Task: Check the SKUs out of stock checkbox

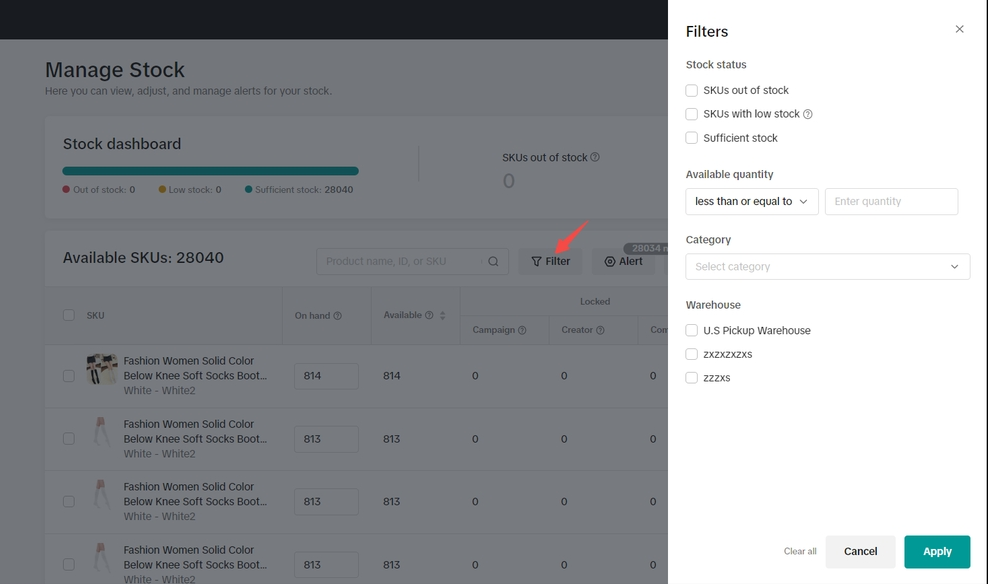Action: pyautogui.click(x=692, y=91)
